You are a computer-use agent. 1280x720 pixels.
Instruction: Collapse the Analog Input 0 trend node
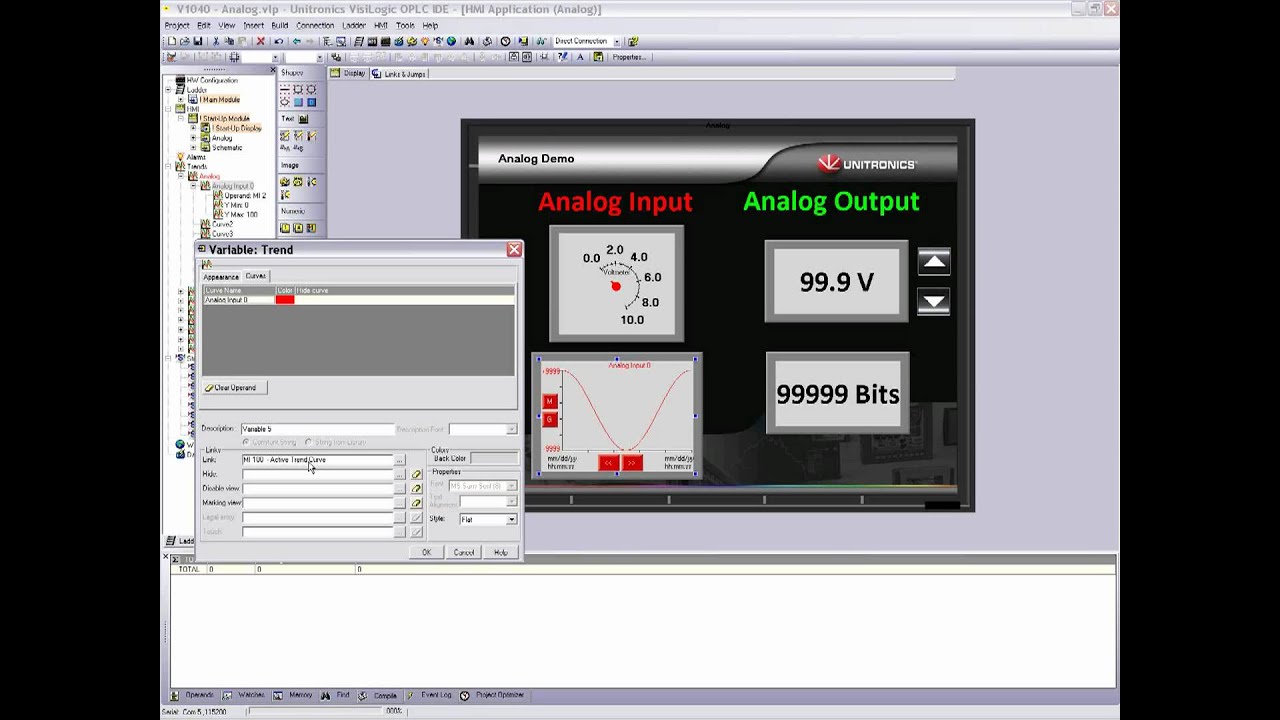(193, 186)
